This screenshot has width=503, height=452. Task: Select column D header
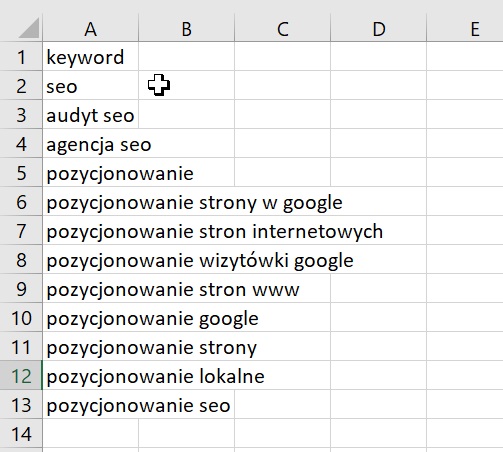click(378, 28)
